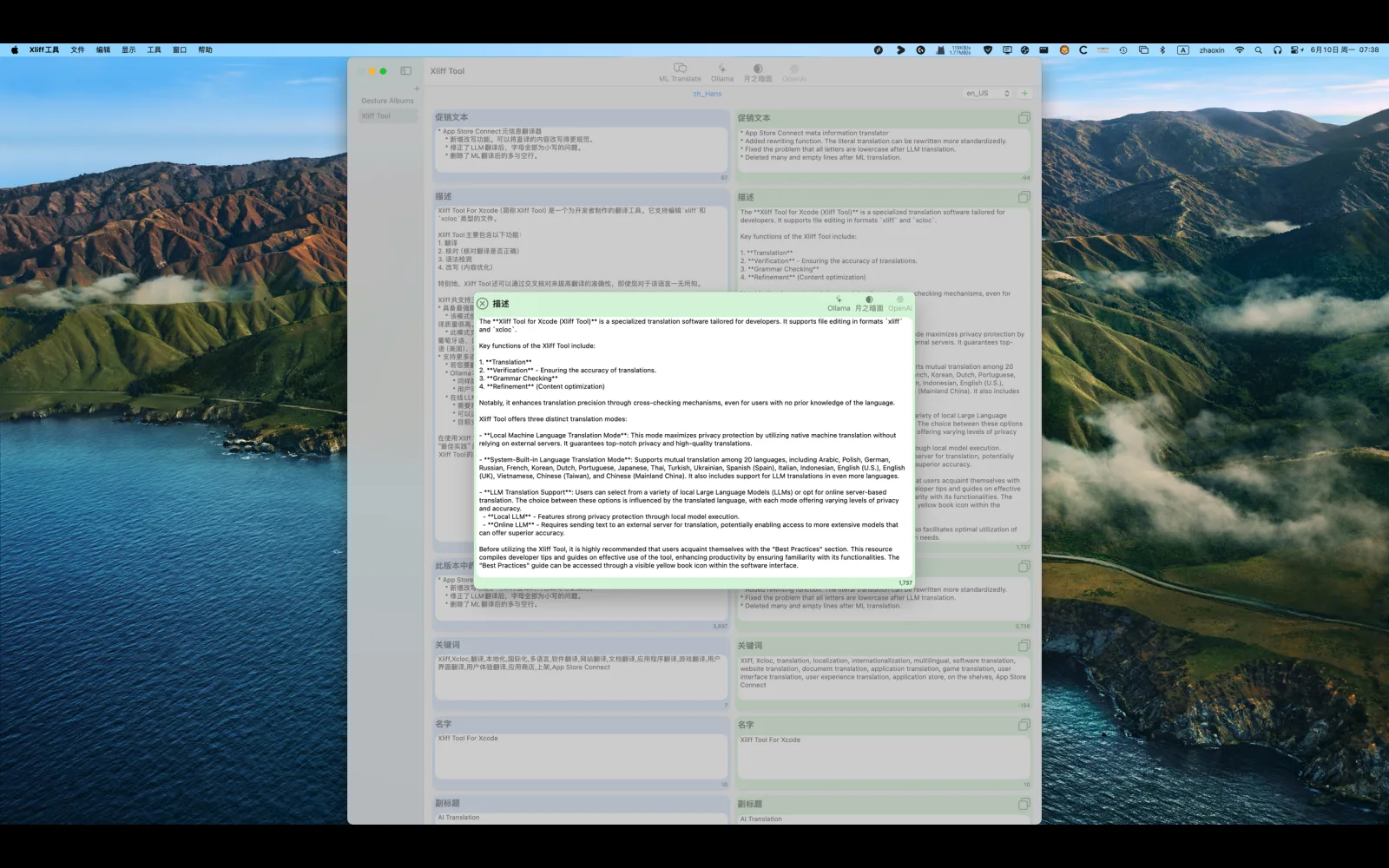Click the 'Notably, it enhances translation precision' line
This screenshot has width=1389, height=868.
(x=687, y=403)
